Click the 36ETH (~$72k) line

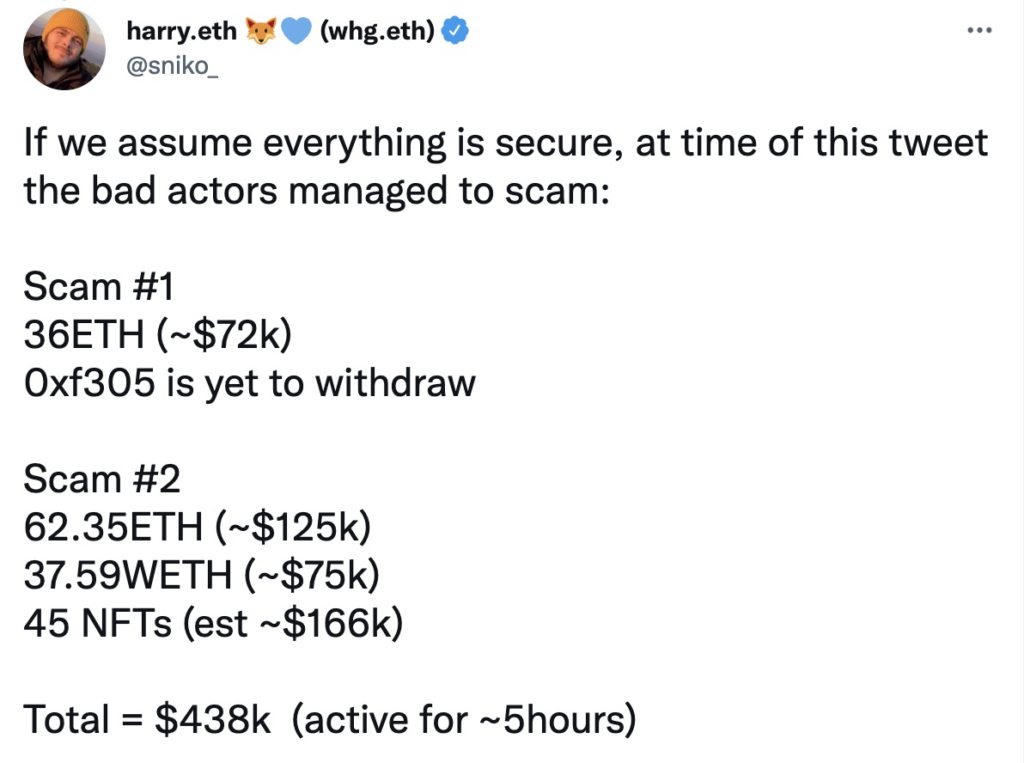pos(157,335)
